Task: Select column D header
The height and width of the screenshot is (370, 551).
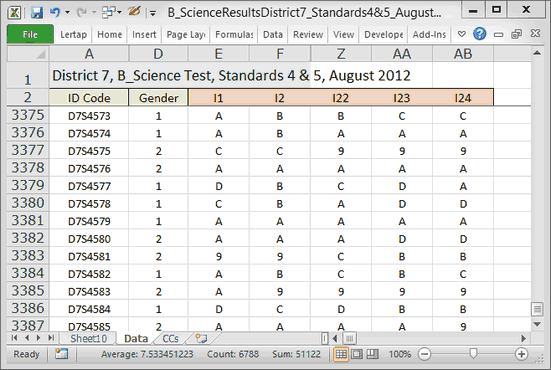Action: [158, 54]
